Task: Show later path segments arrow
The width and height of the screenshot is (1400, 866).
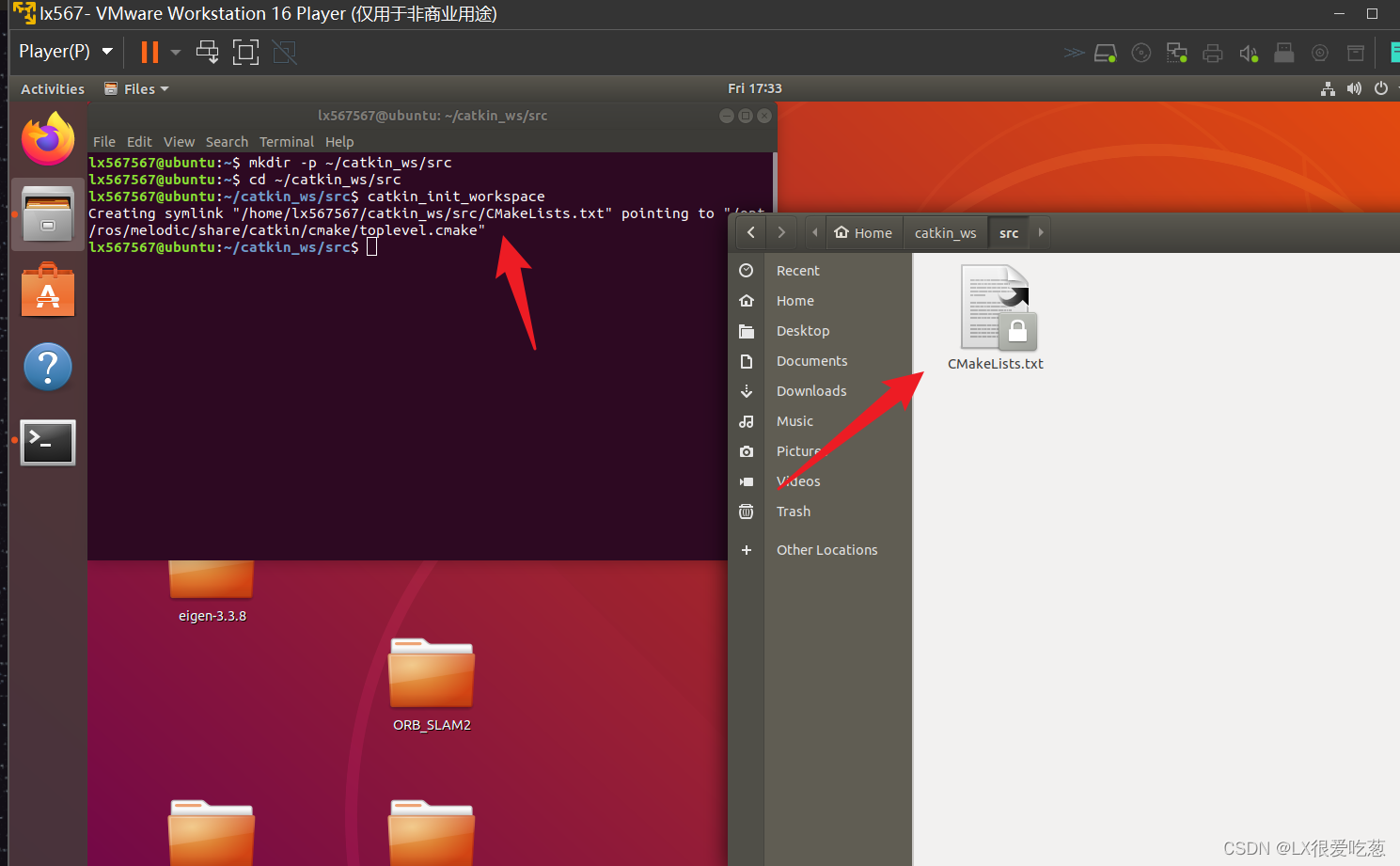Action: pyautogui.click(x=1040, y=232)
